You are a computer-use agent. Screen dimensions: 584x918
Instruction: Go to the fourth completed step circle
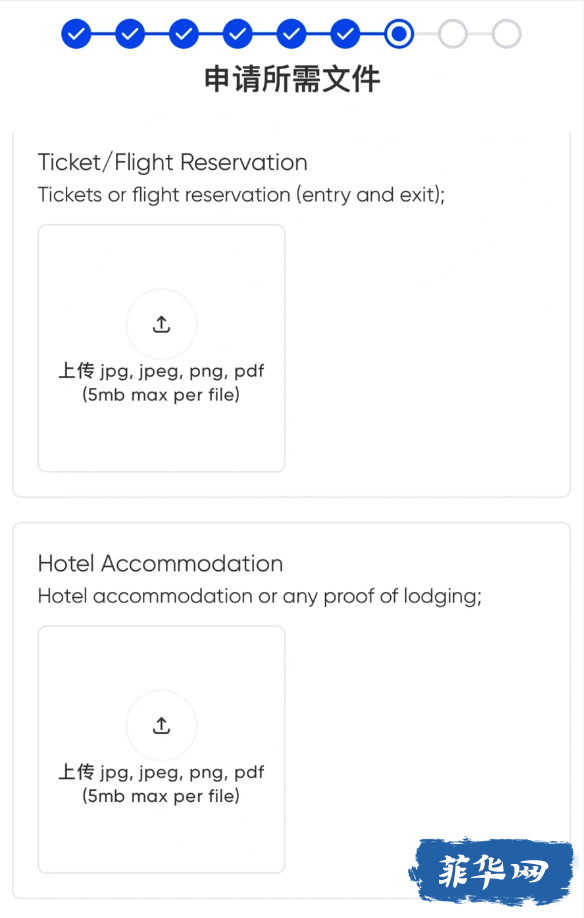pyautogui.click(x=238, y=34)
